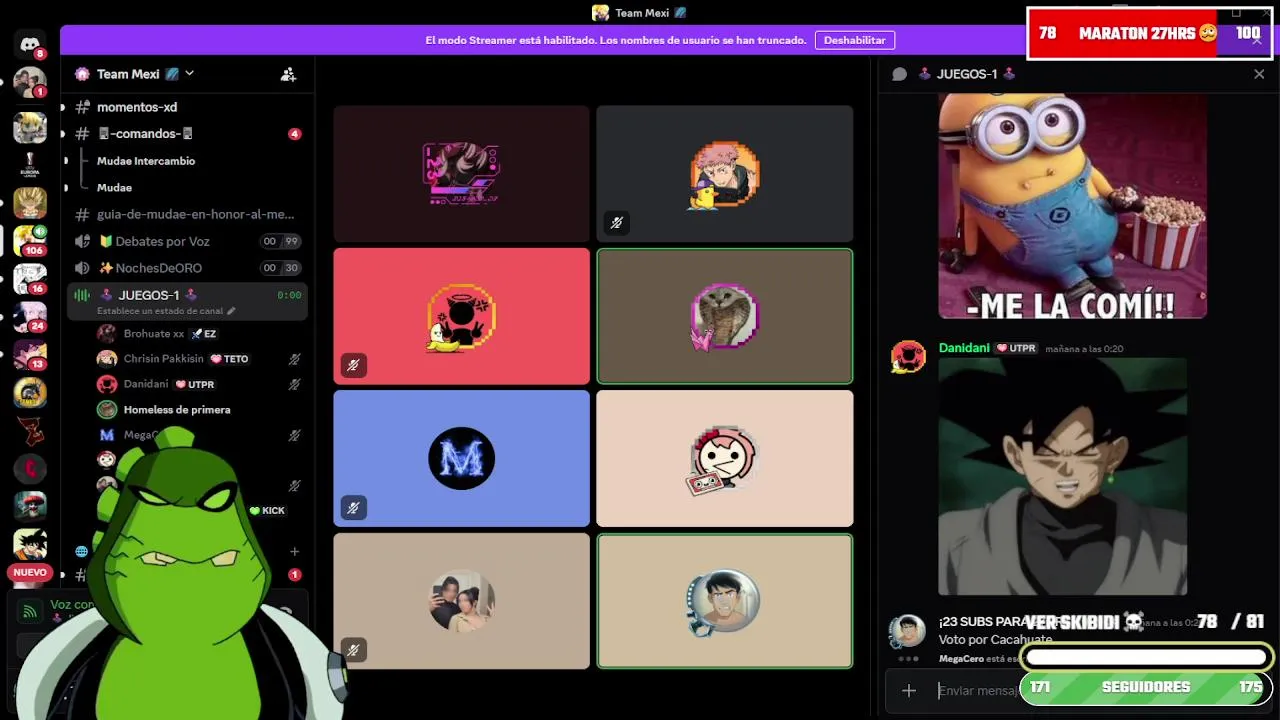The image size is (1280, 720).
Task: Click the Enviar mensaje input field
Action: click(x=980, y=690)
